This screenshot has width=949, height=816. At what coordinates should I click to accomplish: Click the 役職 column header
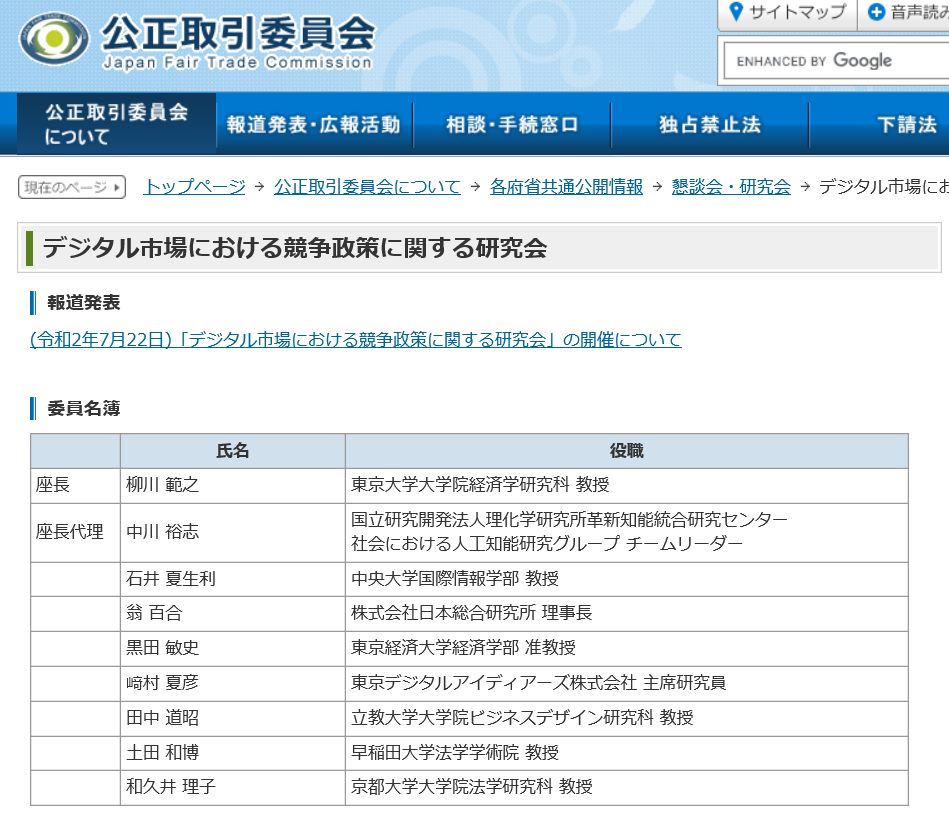click(x=626, y=451)
